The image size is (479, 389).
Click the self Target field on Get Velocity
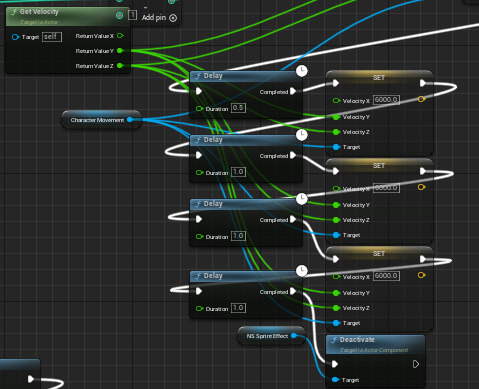(x=52, y=37)
